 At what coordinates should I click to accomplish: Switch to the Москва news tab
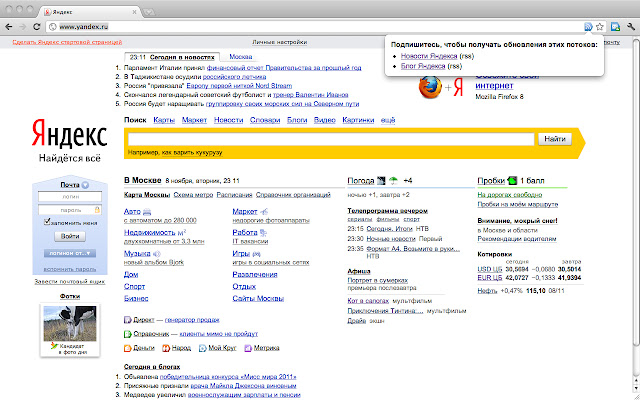(241, 57)
